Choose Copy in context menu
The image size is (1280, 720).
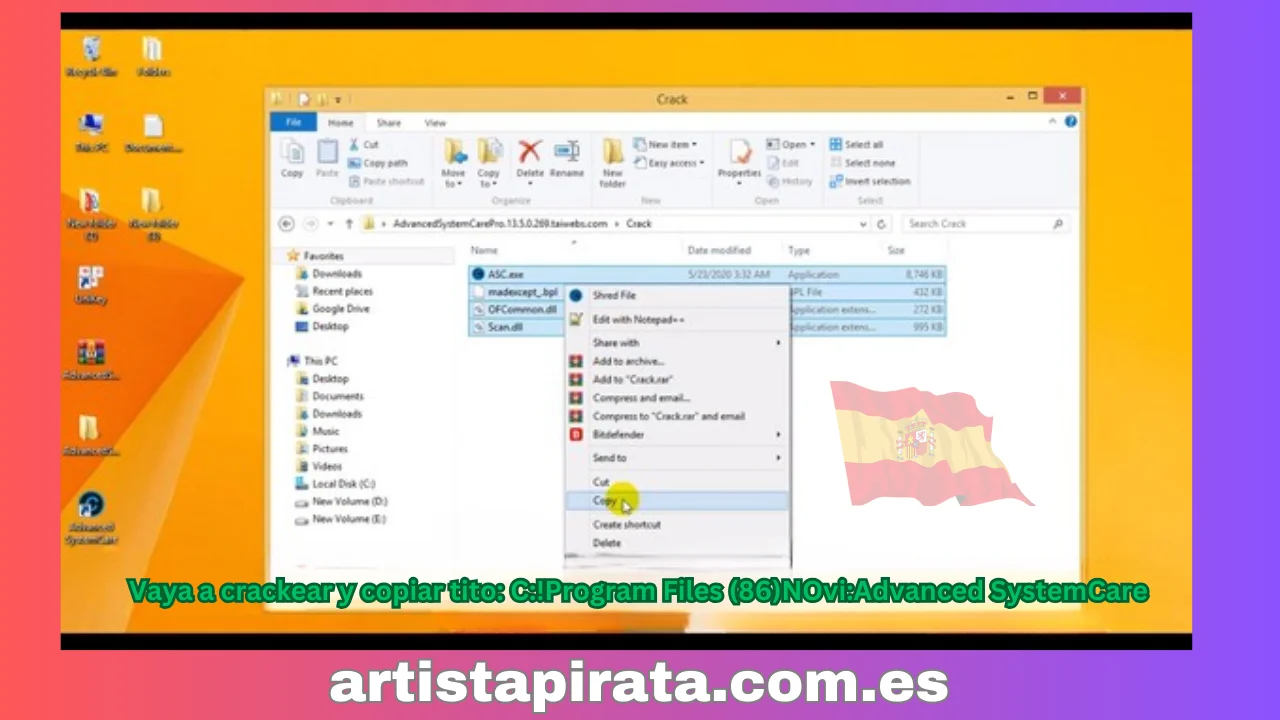click(x=677, y=501)
